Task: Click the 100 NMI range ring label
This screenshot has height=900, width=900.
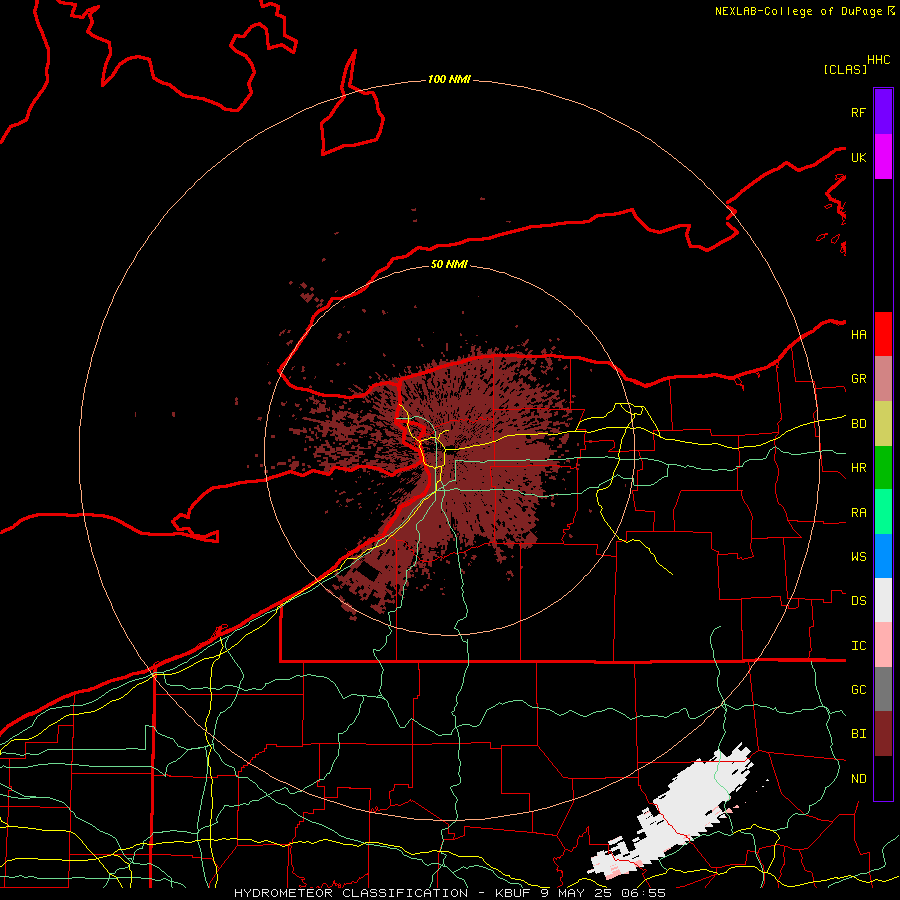Action: [449, 79]
